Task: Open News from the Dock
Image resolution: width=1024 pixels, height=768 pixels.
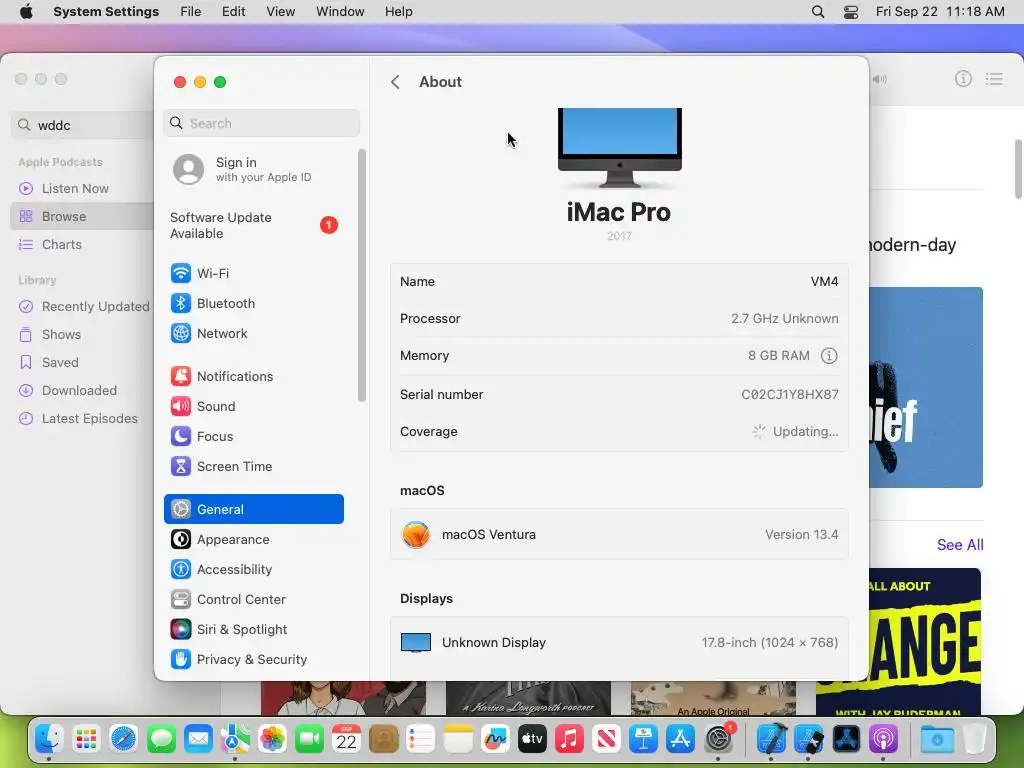Action: pyautogui.click(x=606, y=739)
